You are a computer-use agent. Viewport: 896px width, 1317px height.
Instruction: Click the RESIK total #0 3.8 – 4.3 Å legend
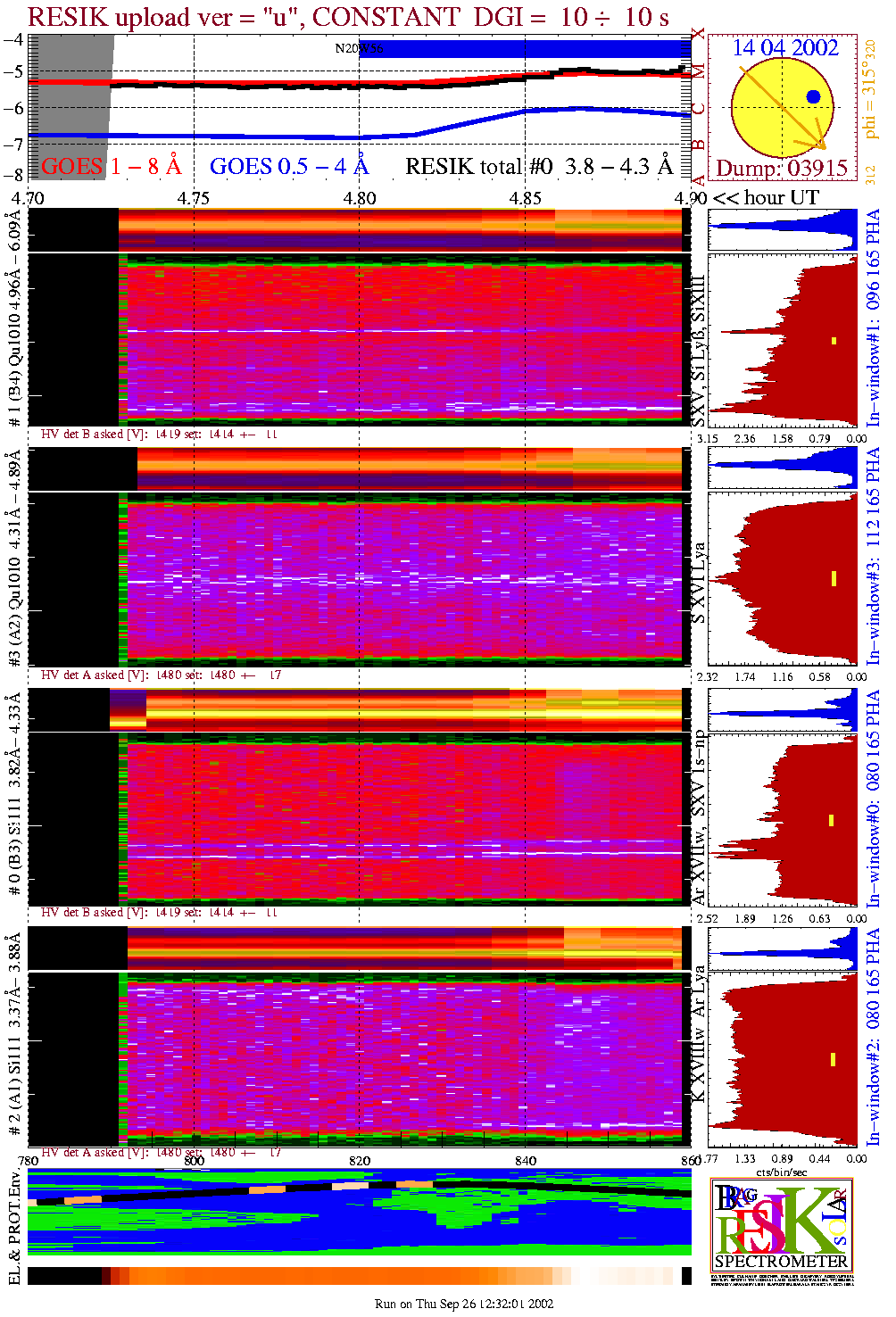[x=538, y=167]
